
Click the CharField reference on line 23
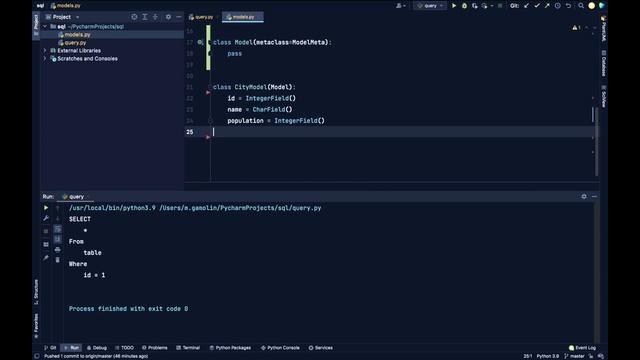coord(269,109)
